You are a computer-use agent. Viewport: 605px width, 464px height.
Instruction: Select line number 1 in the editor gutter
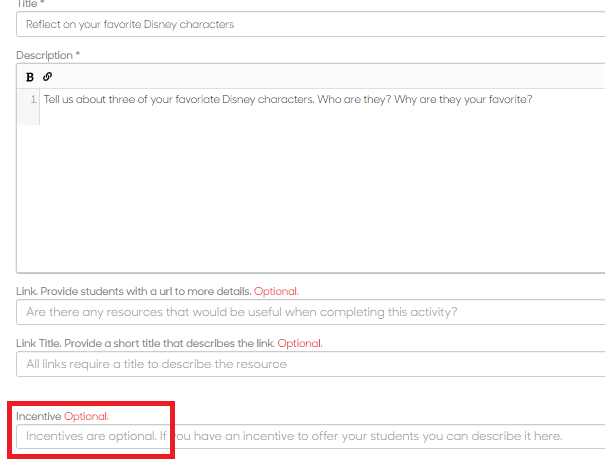pyautogui.click(x=33, y=100)
